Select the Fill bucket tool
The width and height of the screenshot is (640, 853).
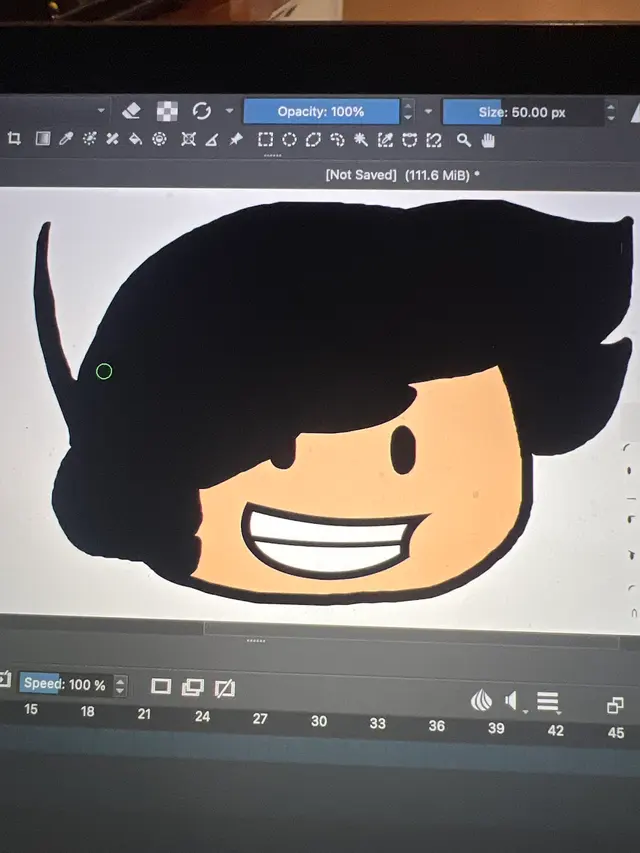point(136,140)
